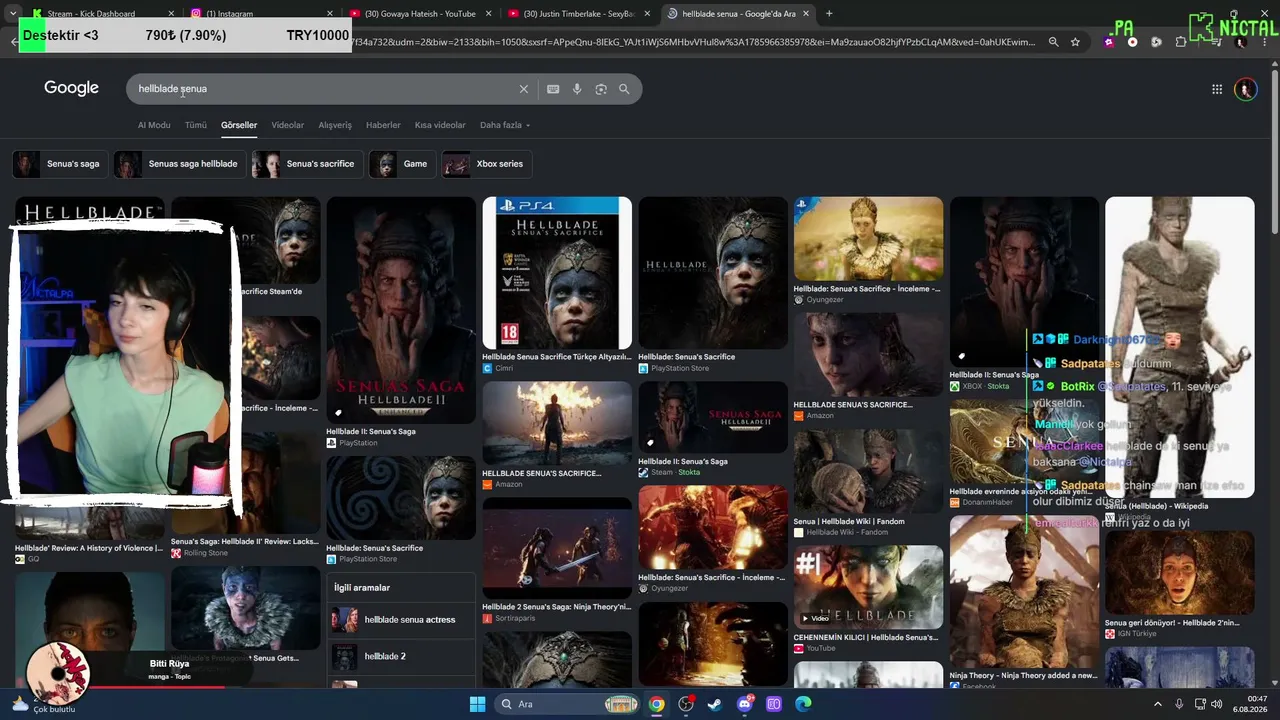Search by image with the camera lens icon
The width and height of the screenshot is (1280, 720).
[601, 89]
